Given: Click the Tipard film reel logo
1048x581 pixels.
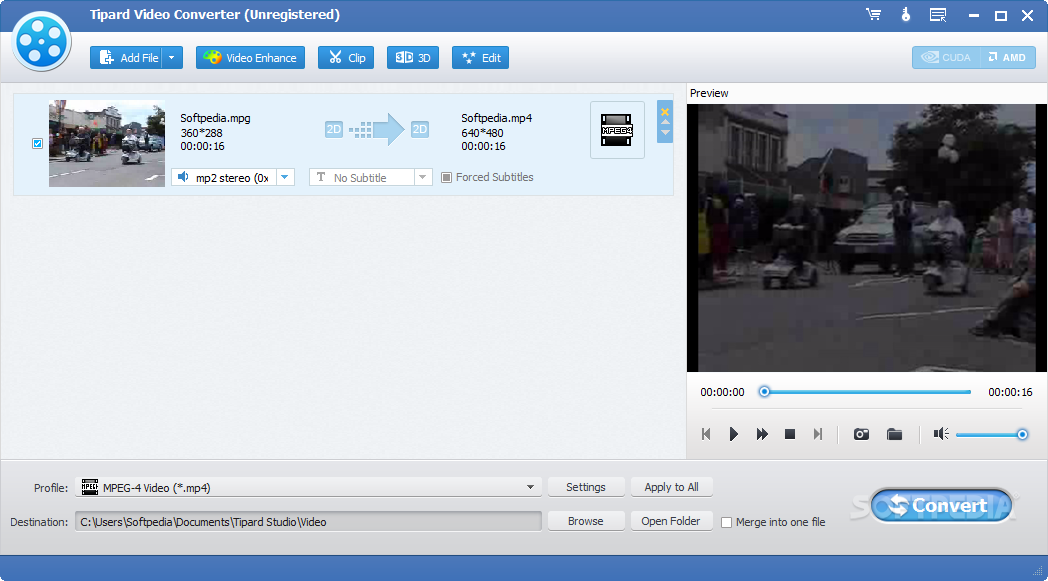Looking at the screenshot, I should click(41, 41).
